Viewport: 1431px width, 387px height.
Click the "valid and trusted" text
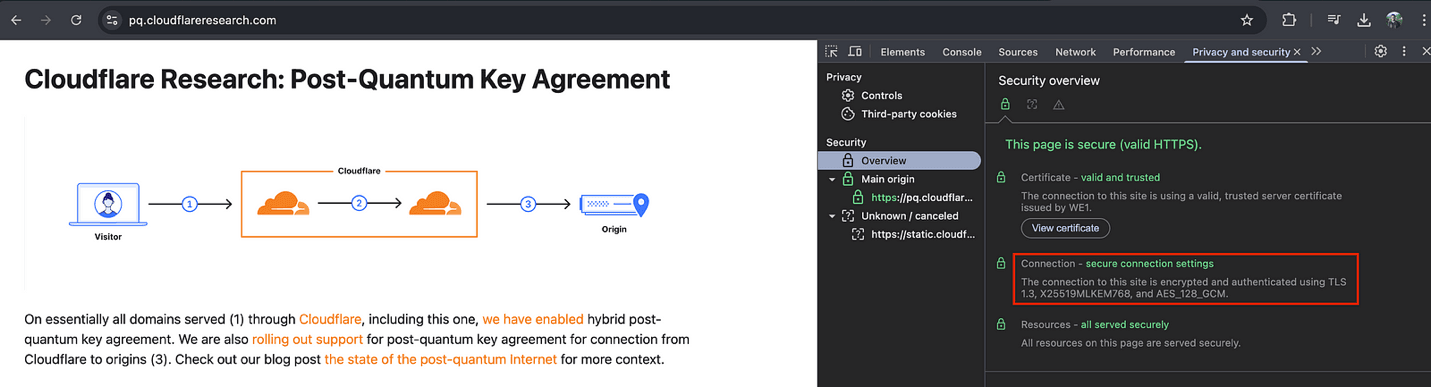coord(1120,177)
